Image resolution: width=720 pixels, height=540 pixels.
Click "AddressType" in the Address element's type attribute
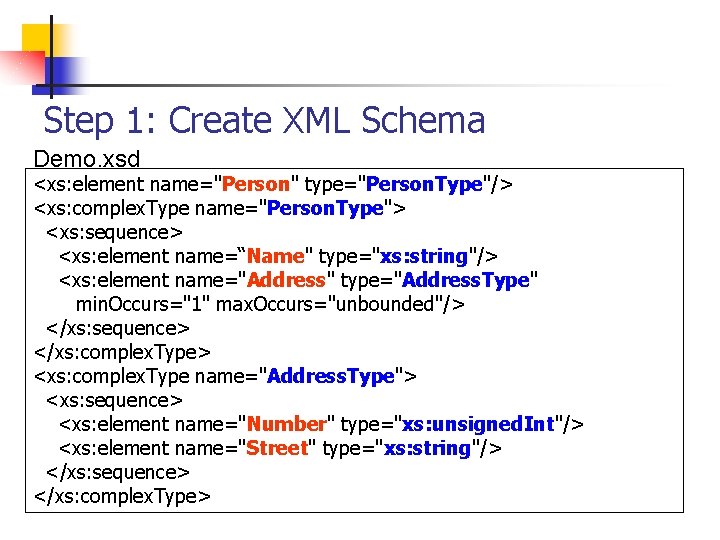tap(466, 280)
